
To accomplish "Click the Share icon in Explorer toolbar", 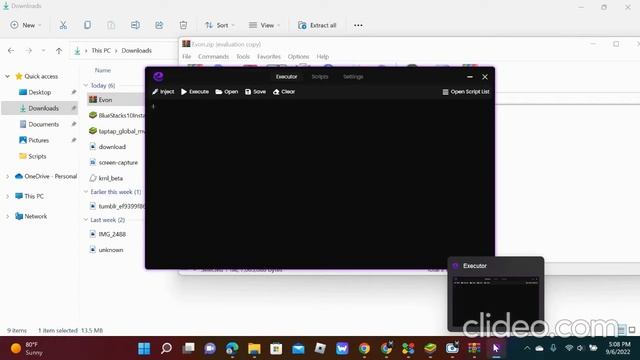I will point(159,25).
